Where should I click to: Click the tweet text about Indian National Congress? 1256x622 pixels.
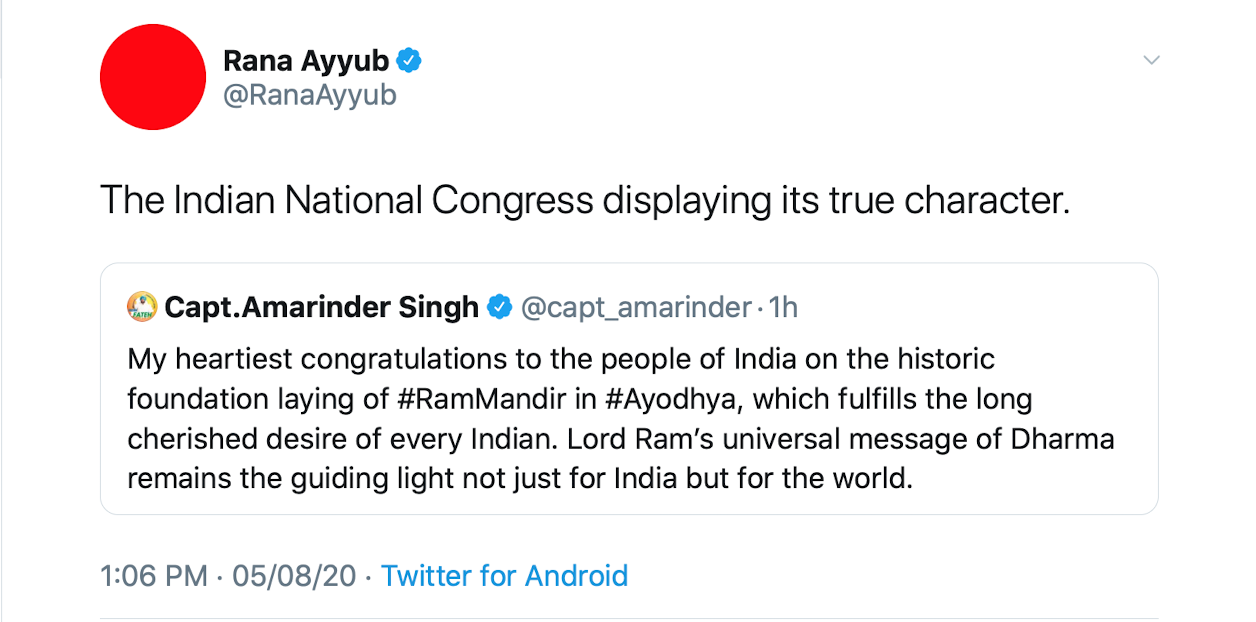tap(585, 201)
